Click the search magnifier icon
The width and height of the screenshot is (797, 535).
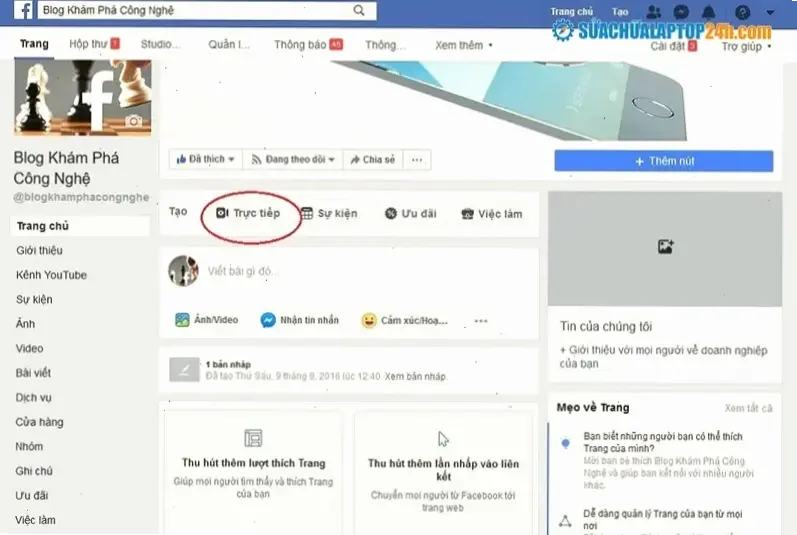pos(359,10)
